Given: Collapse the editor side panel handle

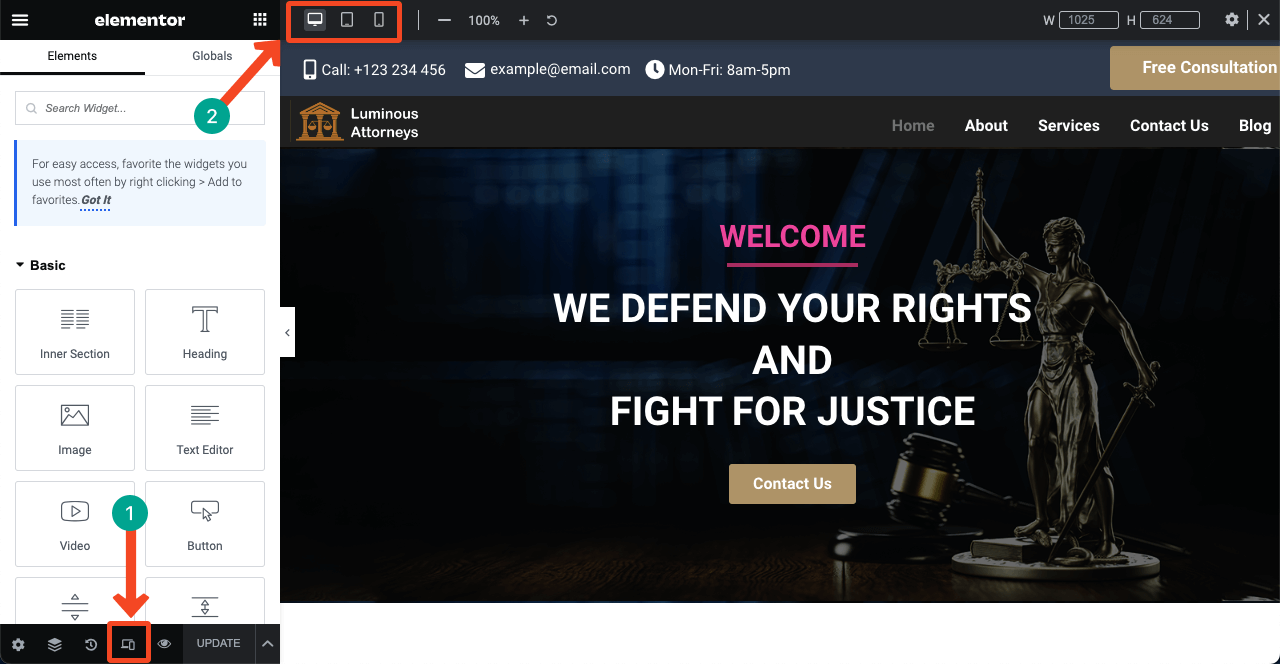Looking at the screenshot, I should click(x=287, y=333).
